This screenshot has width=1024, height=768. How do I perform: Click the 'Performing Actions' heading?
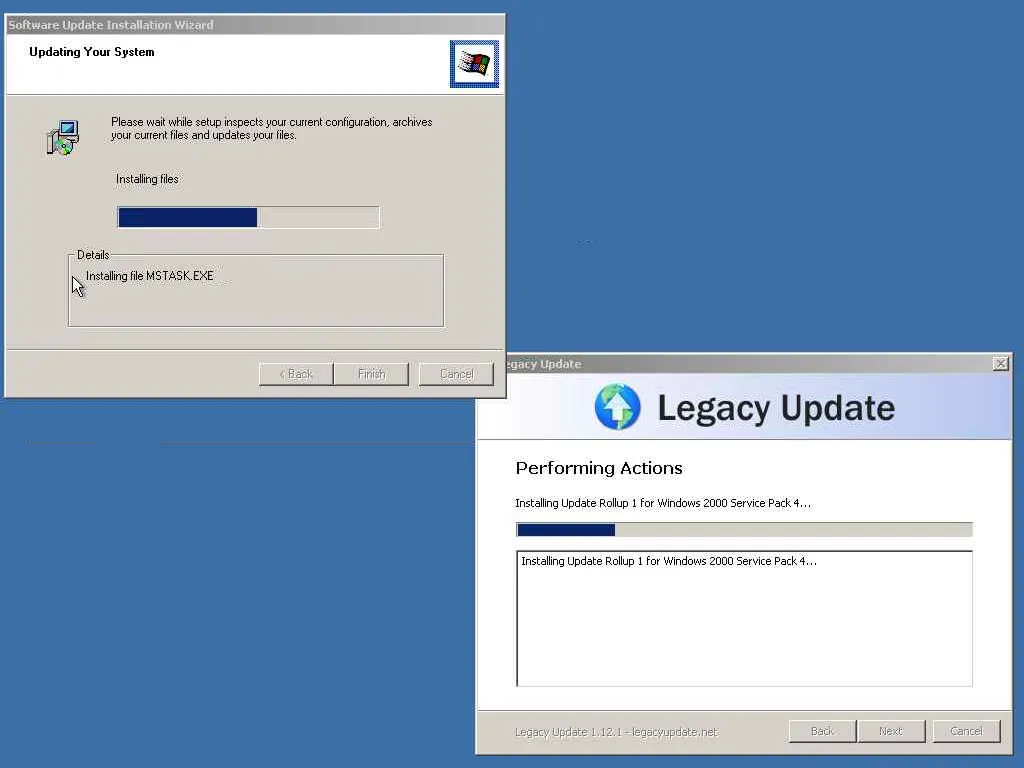(x=599, y=468)
